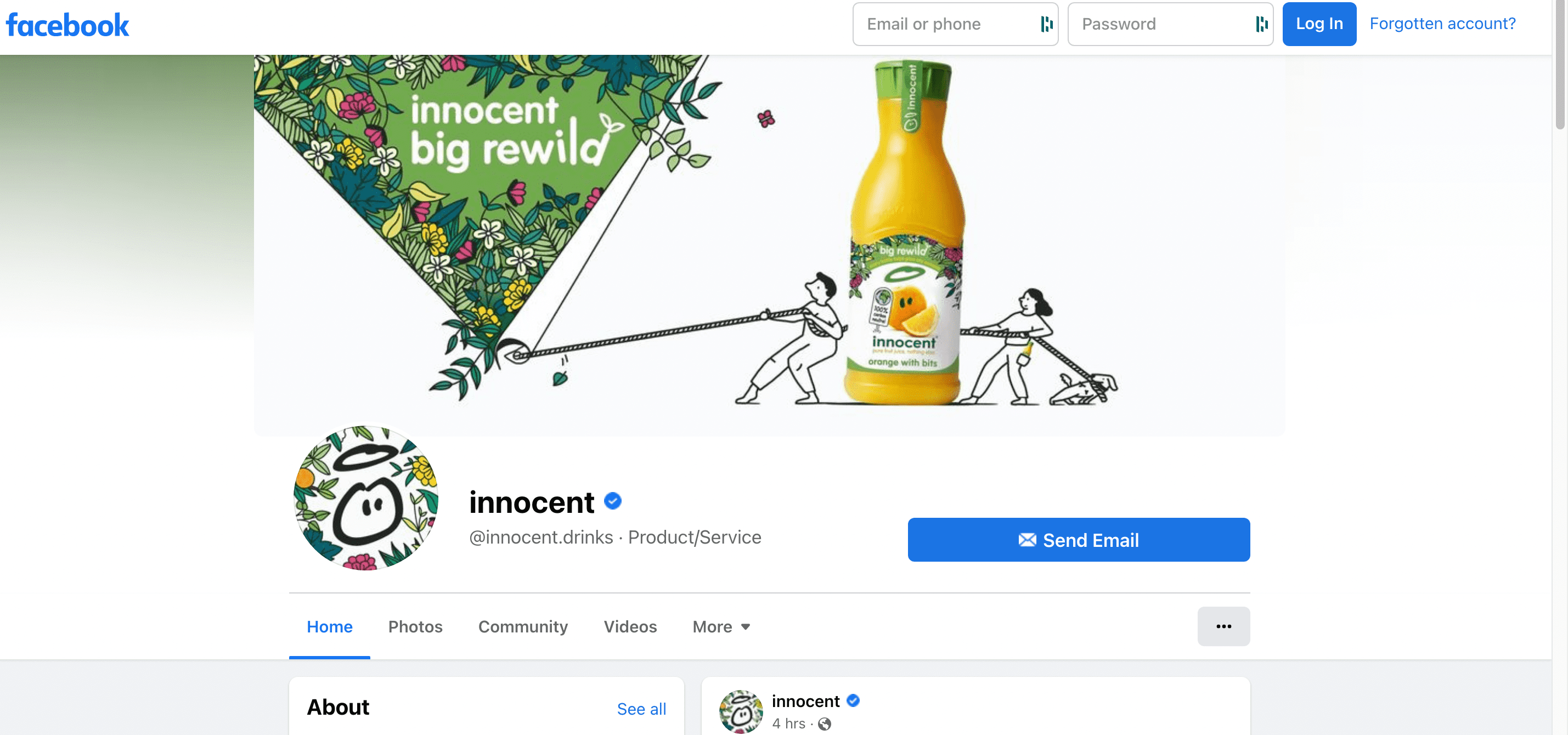Click the Send Email envelope icon
1568x735 pixels.
[1028, 540]
